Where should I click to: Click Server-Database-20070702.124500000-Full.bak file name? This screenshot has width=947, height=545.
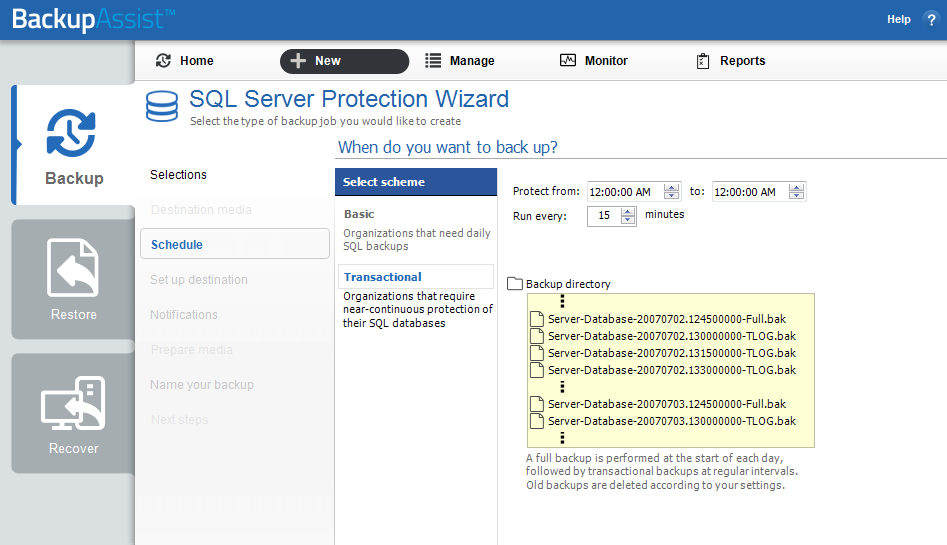coord(667,319)
